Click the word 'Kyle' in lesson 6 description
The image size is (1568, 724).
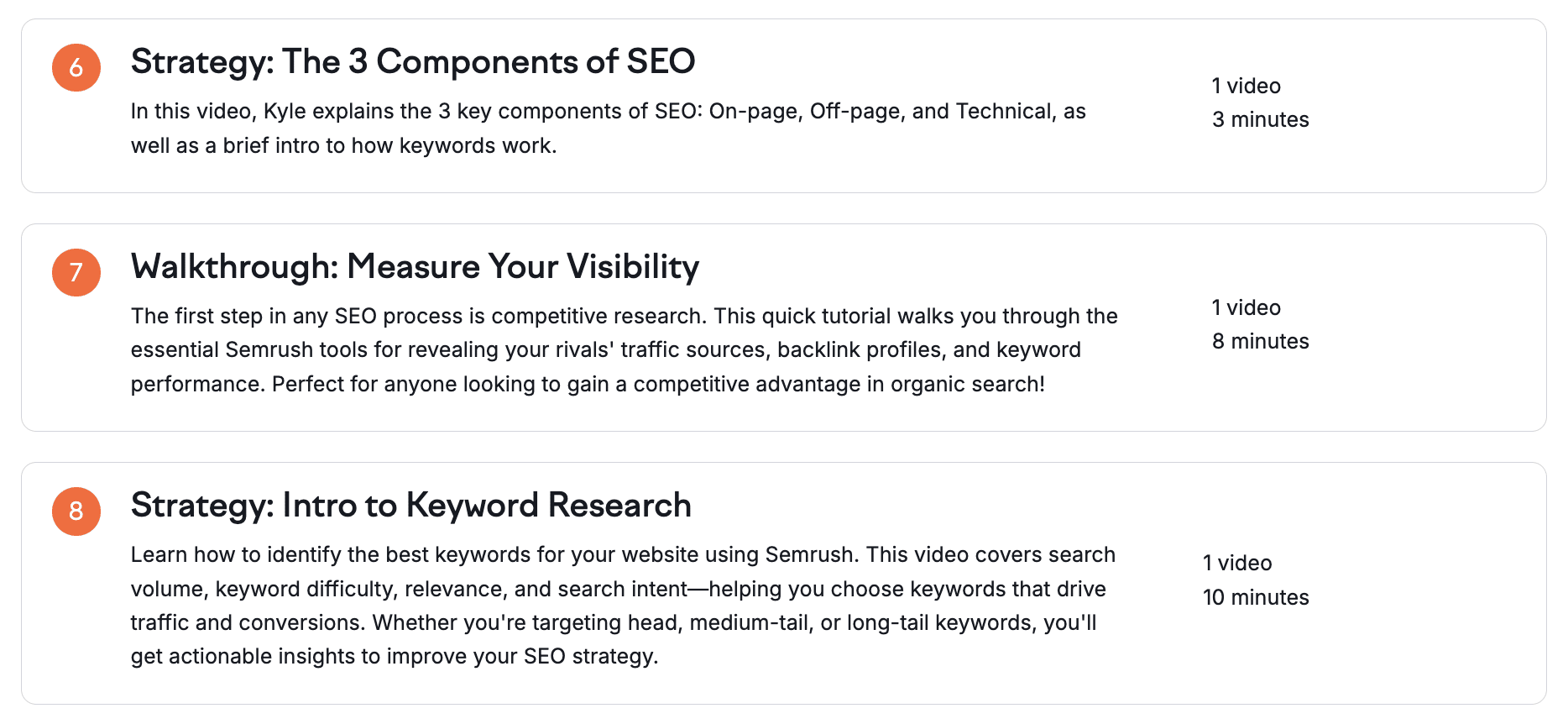(285, 112)
